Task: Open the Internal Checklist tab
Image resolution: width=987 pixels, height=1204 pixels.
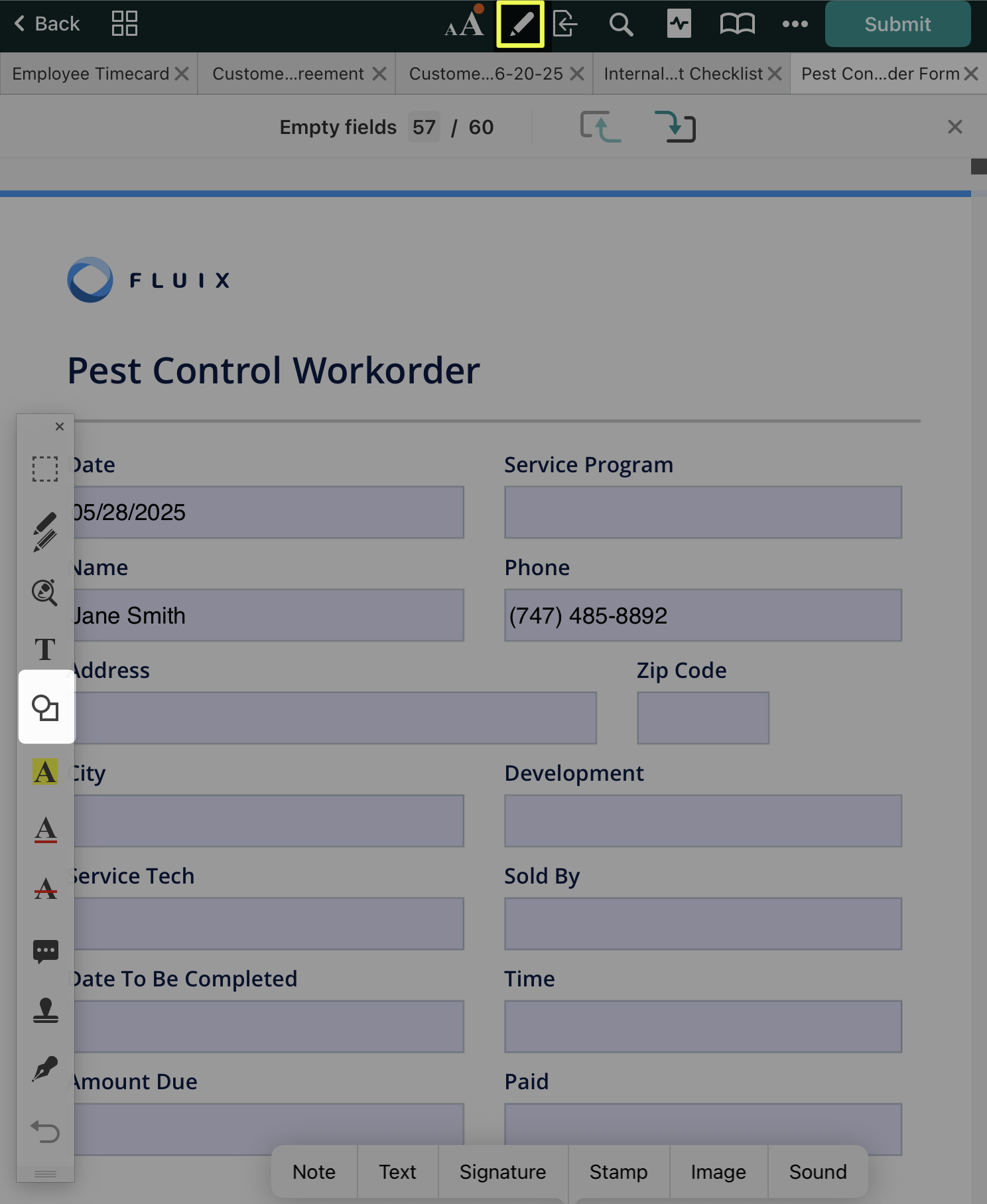Action: tap(683, 74)
